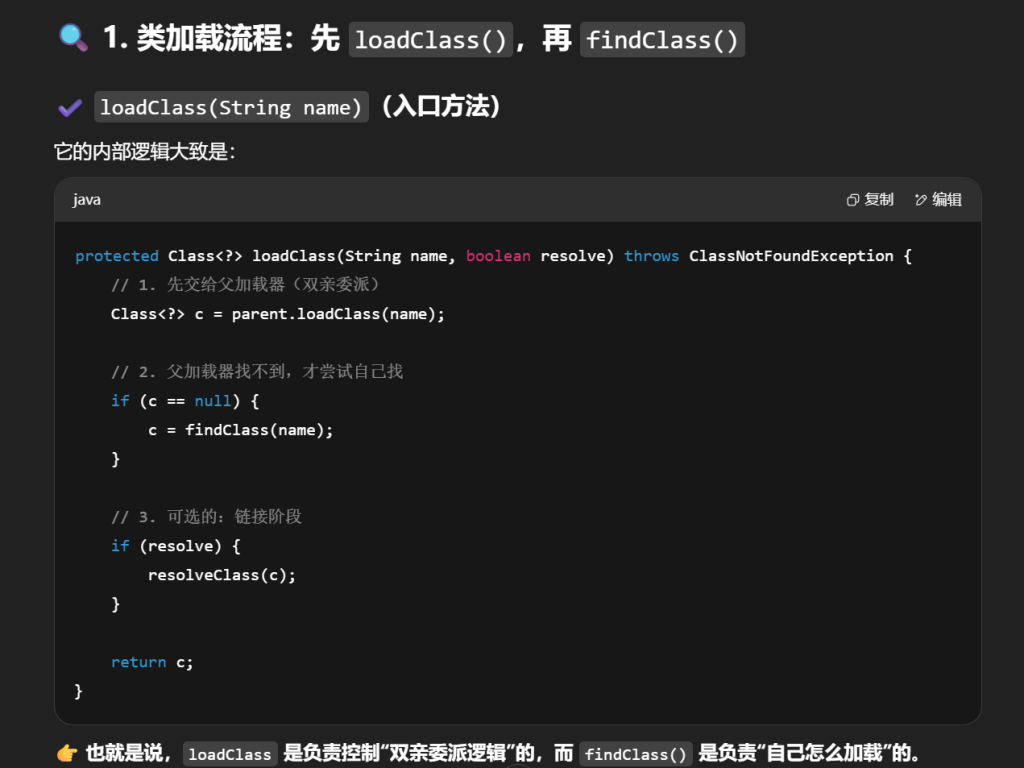The width and height of the screenshot is (1024, 768).
Task: Select the loadClass(String name) code chip
Action: pos(231,107)
